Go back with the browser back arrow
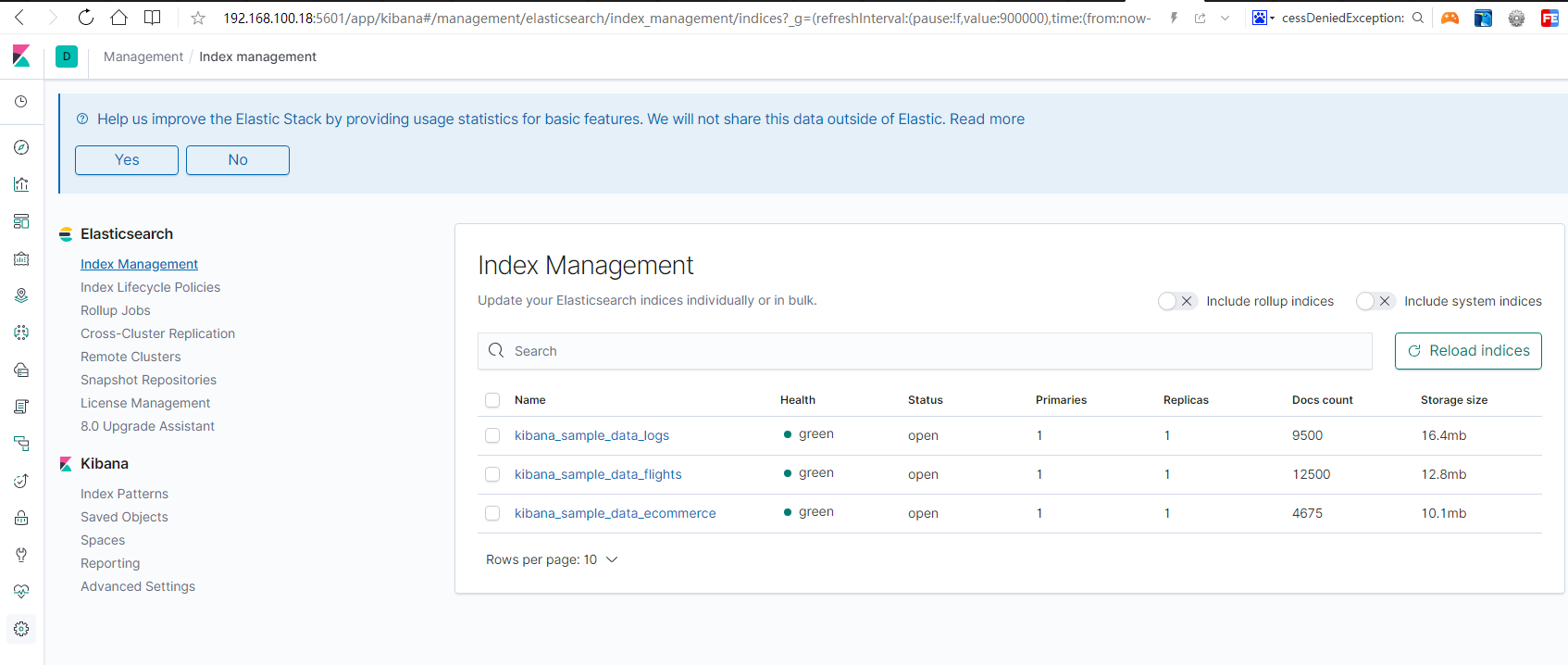The height and width of the screenshot is (665, 1568). [x=19, y=18]
